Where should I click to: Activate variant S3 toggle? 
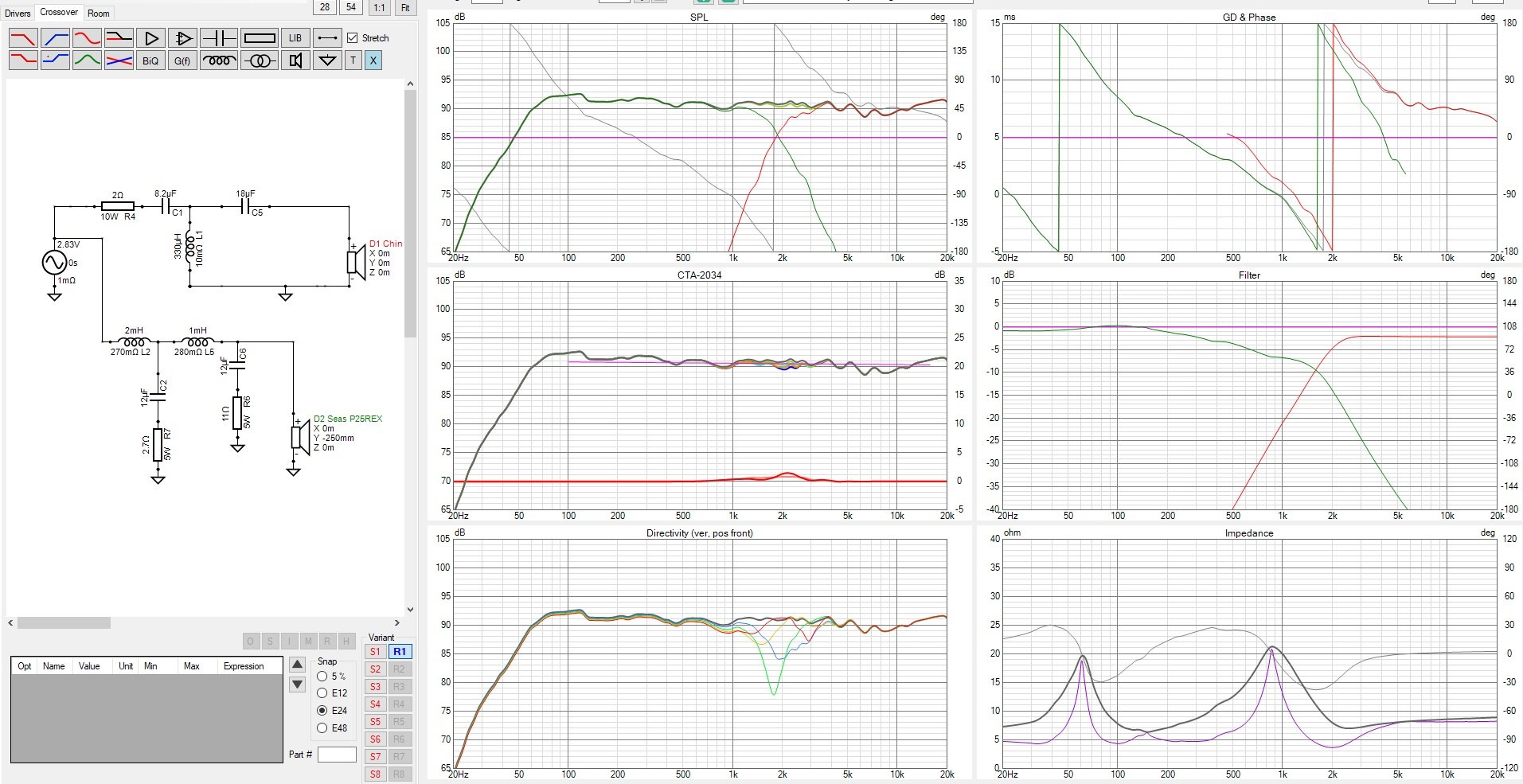tap(375, 686)
